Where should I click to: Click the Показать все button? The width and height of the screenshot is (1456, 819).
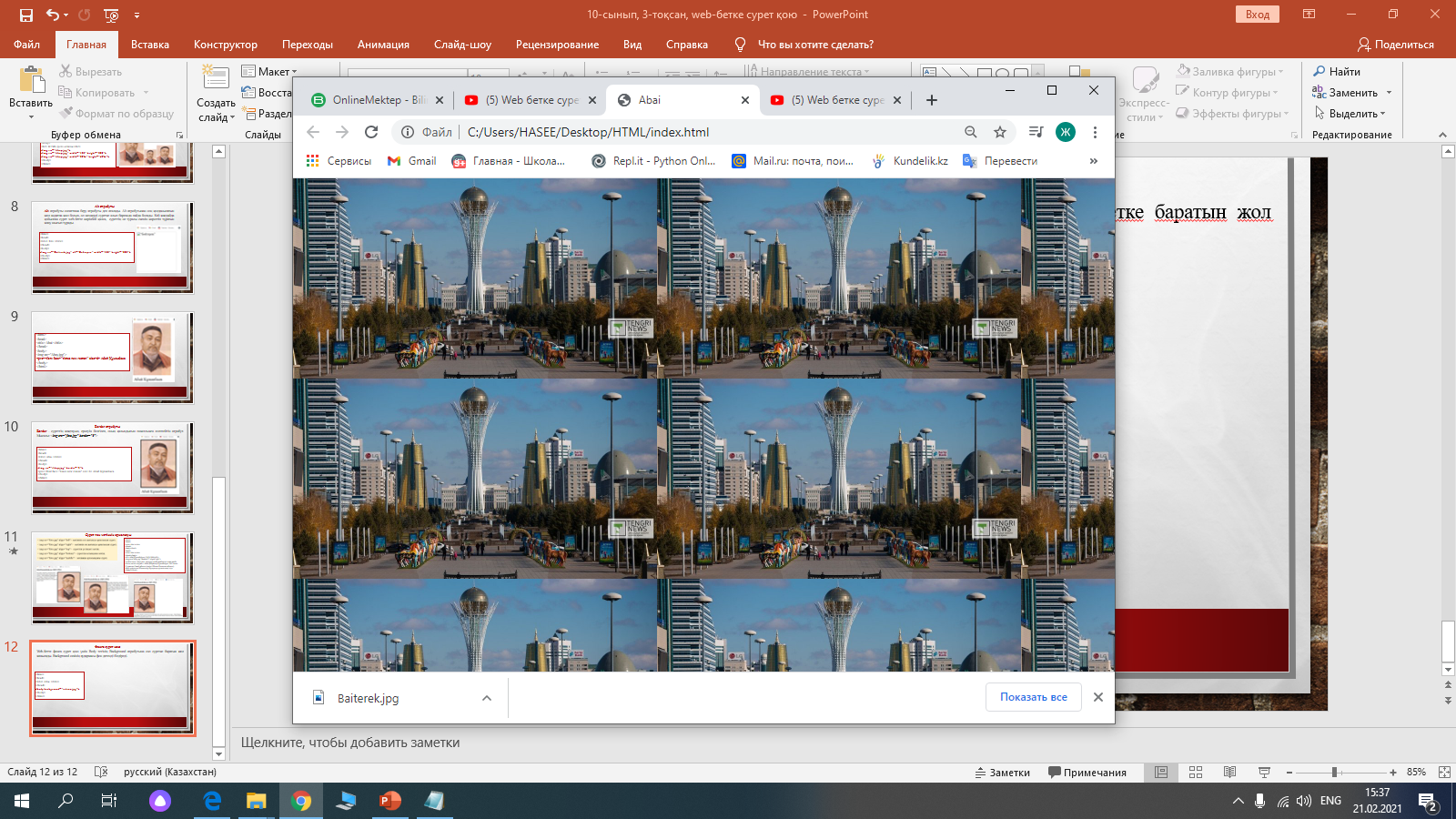point(1034,697)
